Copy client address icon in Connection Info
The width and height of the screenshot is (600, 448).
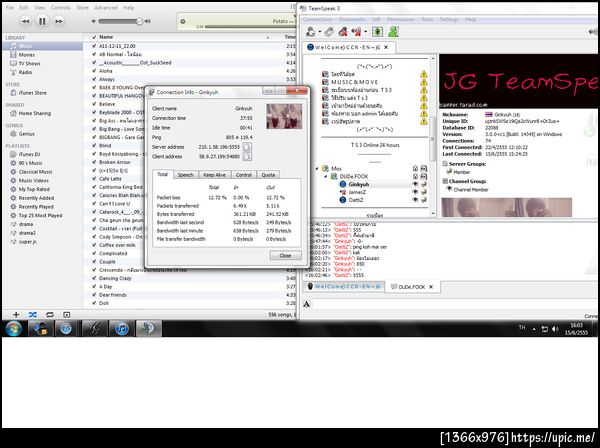pyautogui.click(x=247, y=156)
